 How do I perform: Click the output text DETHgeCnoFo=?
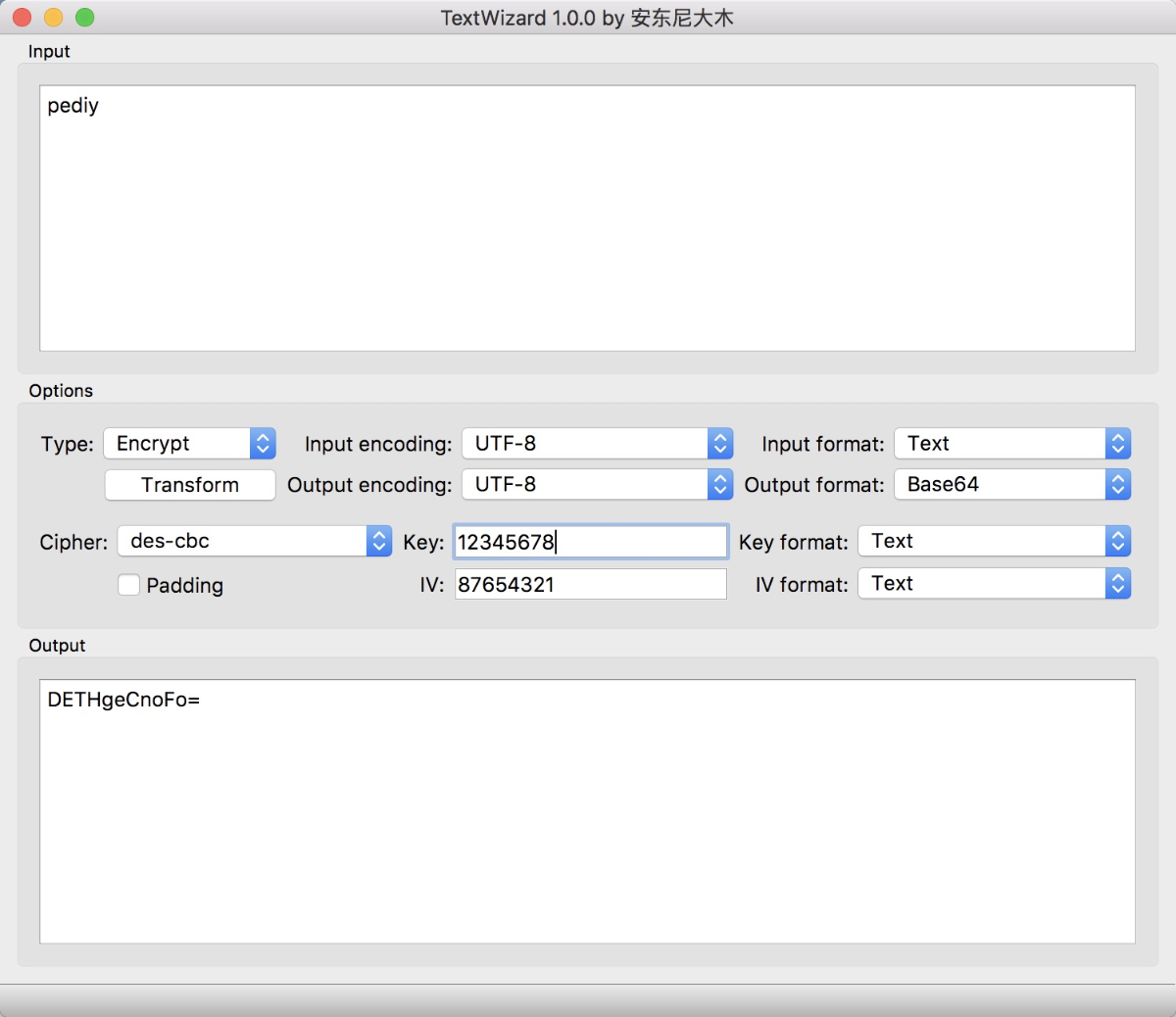click(123, 701)
